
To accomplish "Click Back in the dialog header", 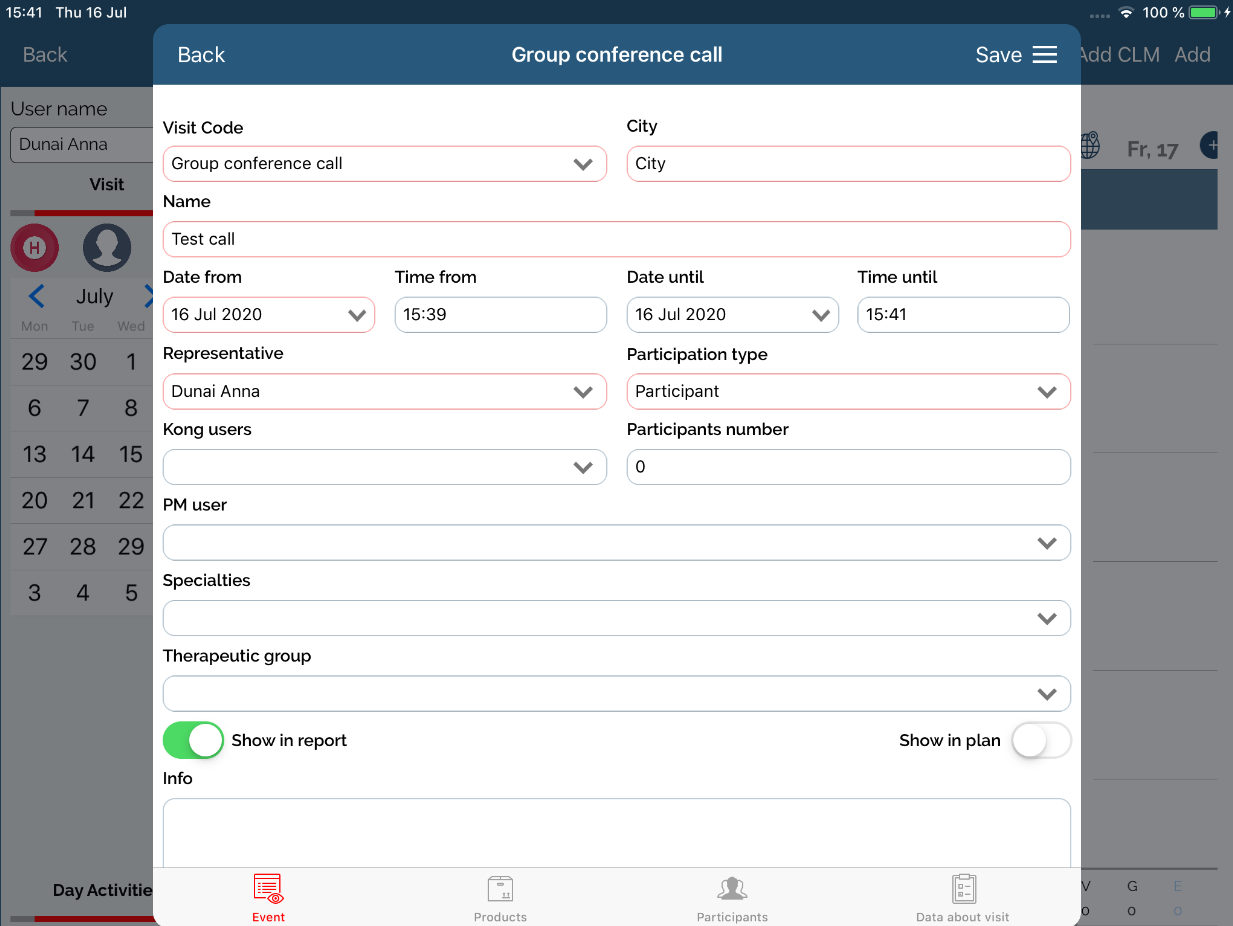I will [x=201, y=55].
